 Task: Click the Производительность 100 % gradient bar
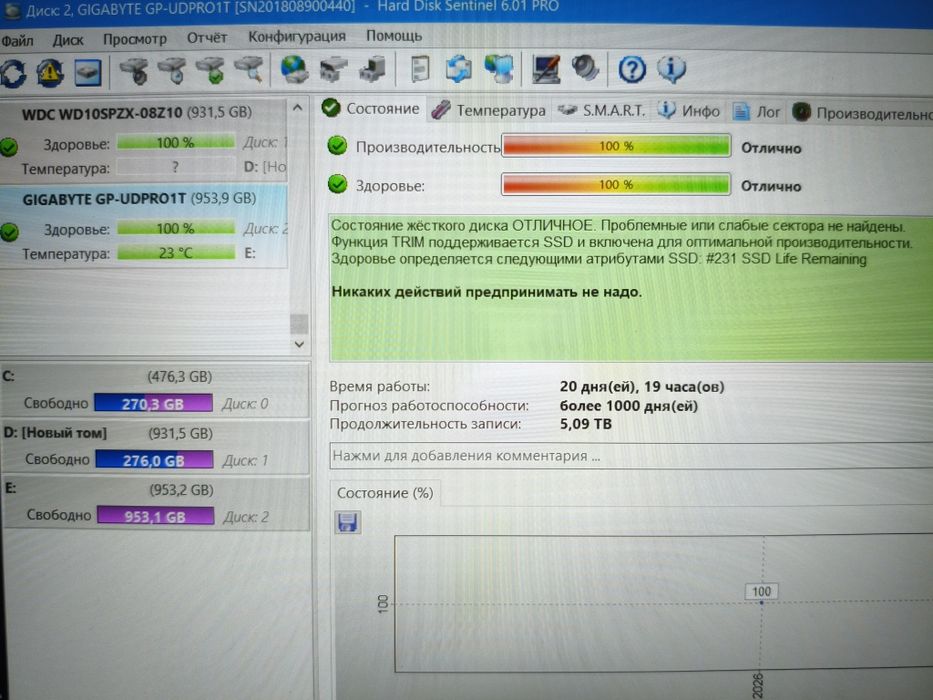[x=616, y=146]
